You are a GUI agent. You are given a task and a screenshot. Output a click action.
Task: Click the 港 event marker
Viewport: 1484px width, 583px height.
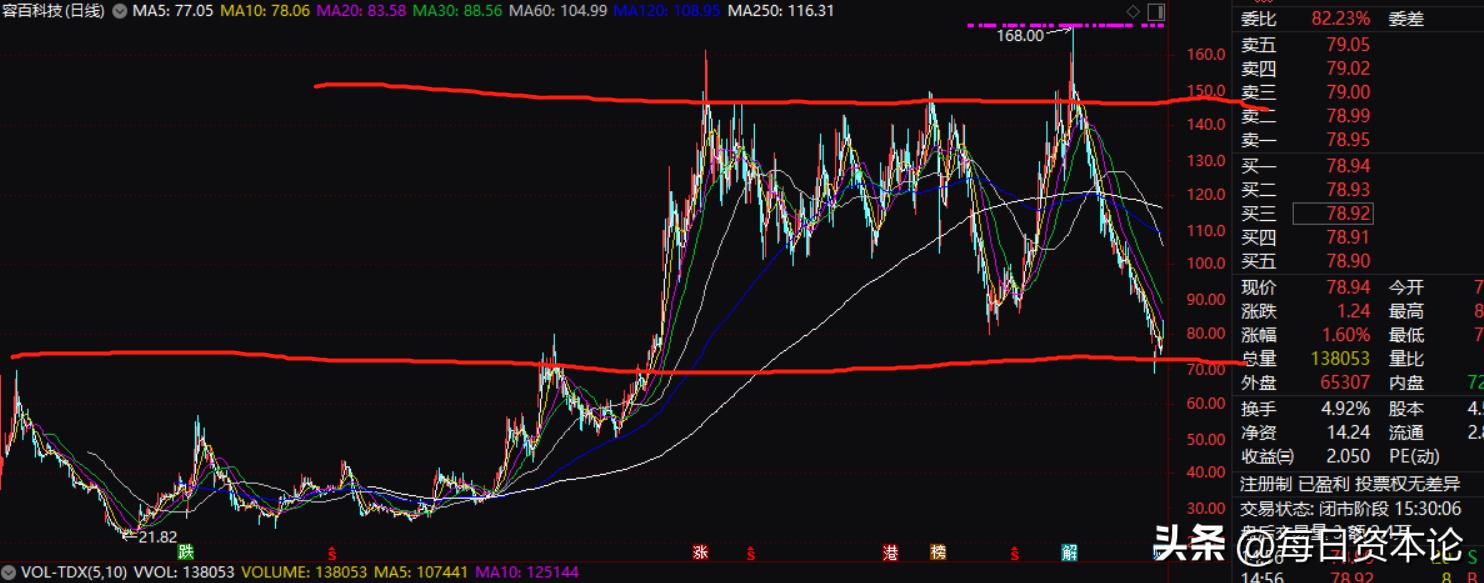click(x=891, y=552)
